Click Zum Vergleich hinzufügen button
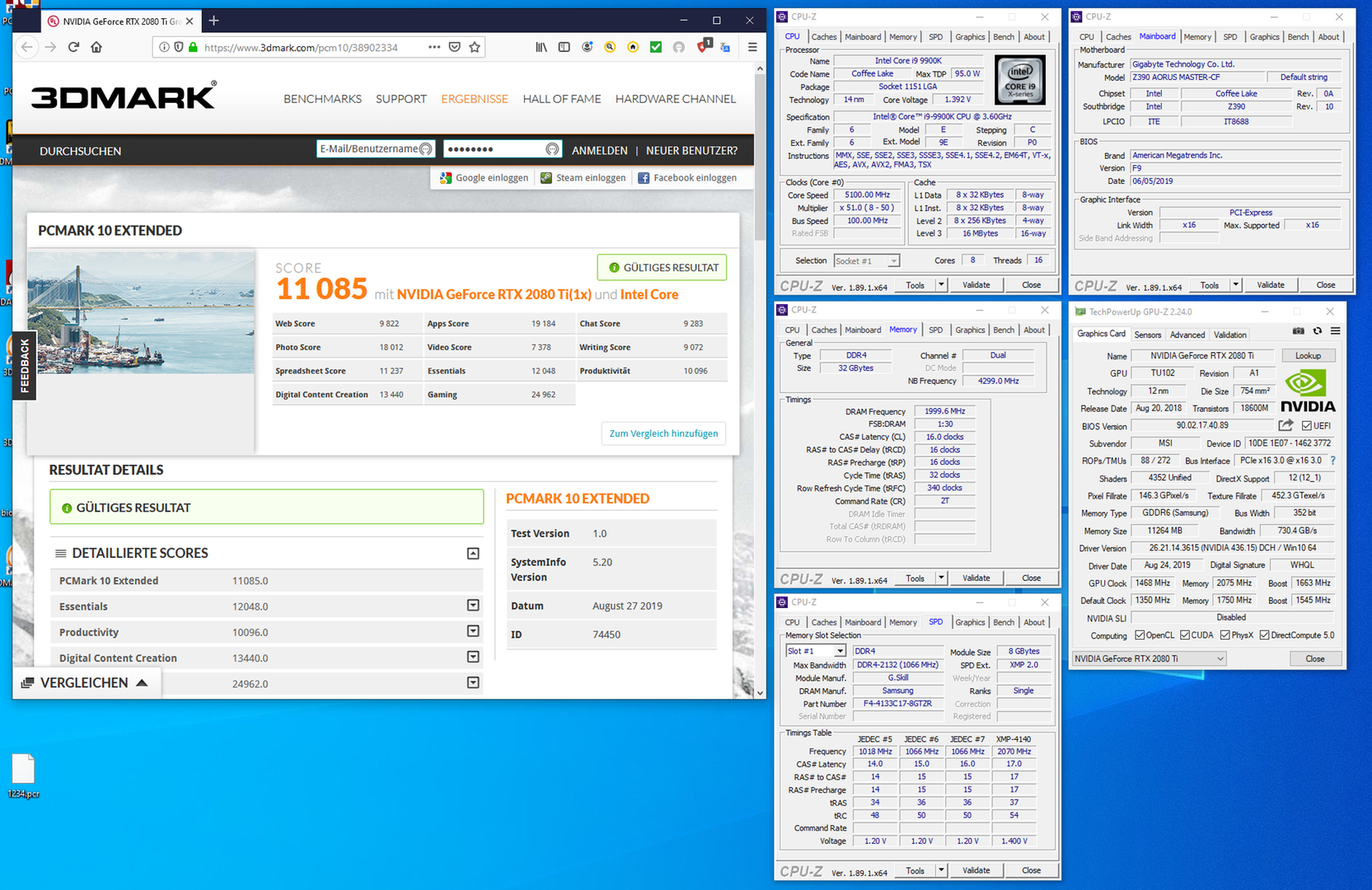 663,433
